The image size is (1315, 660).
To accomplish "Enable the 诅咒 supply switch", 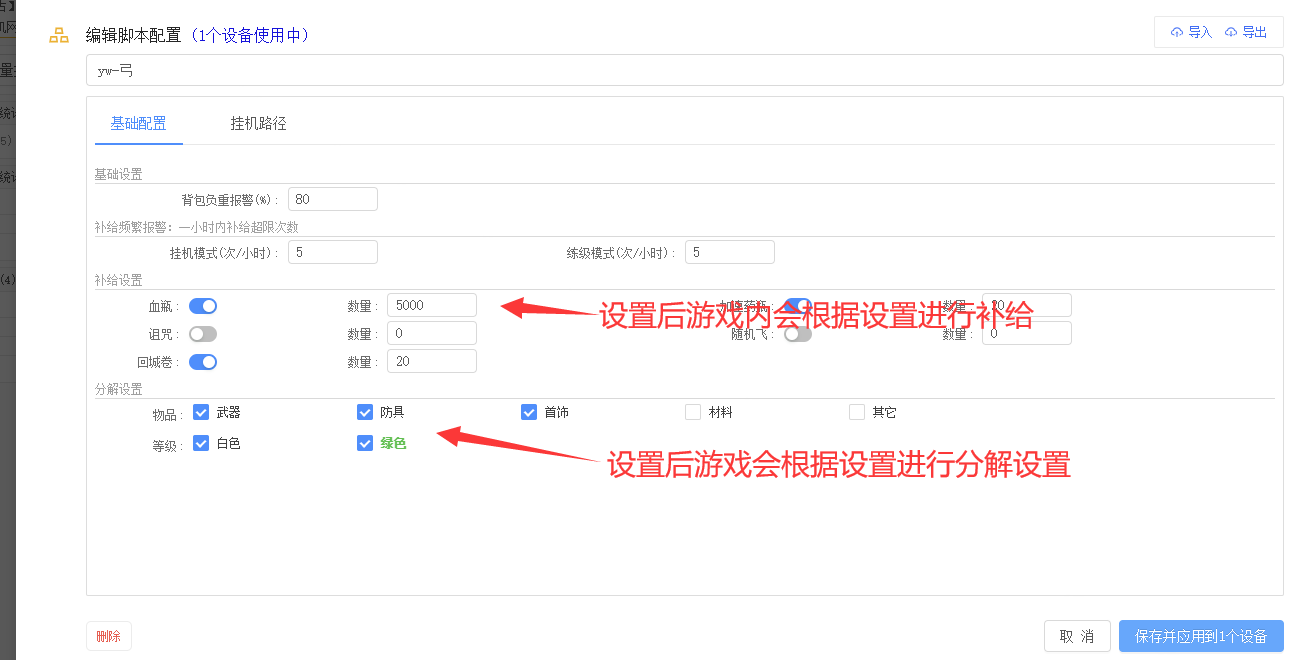I will [203, 334].
